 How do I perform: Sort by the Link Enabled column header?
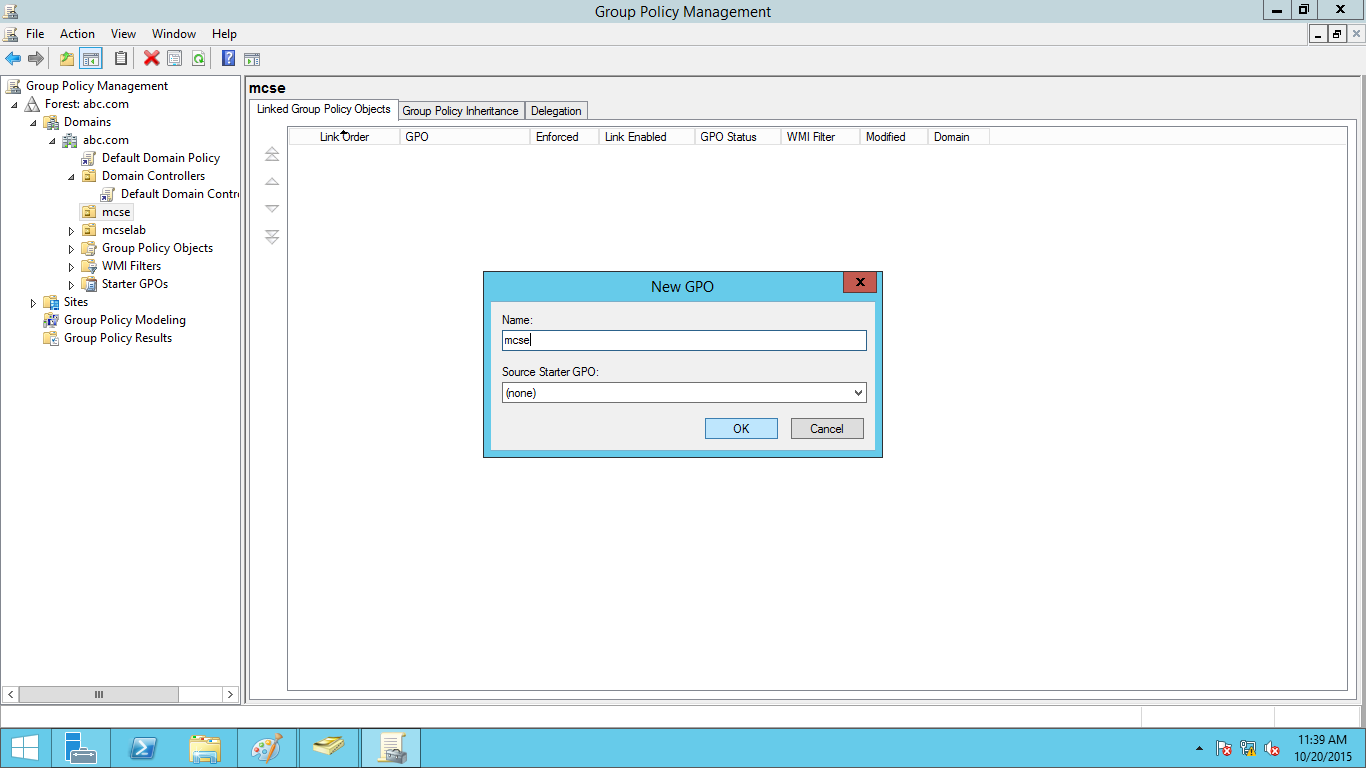(x=647, y=137)
